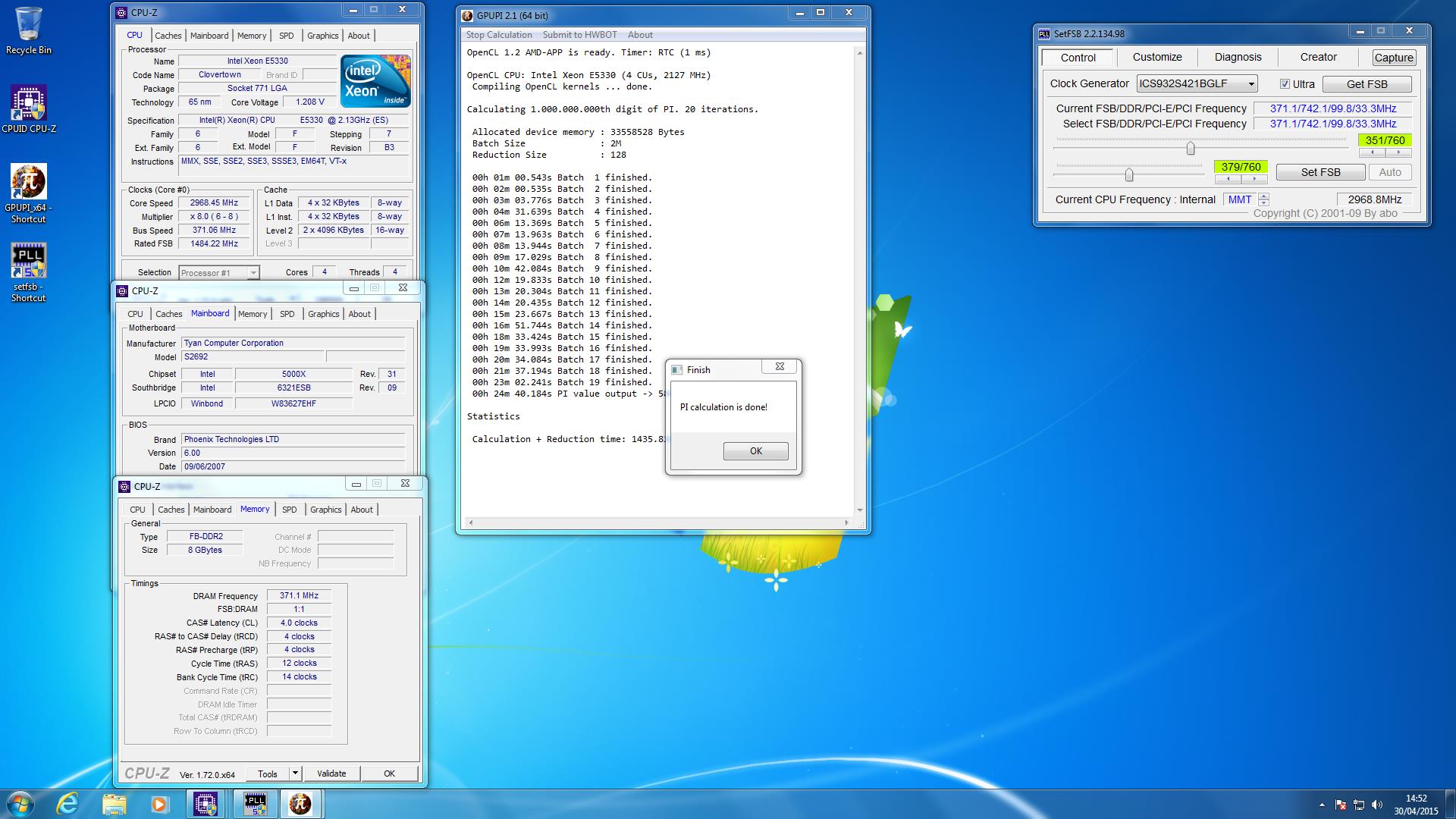Select the GPUPI_x64 desktop shortcut icon
Viewport: 1456px width, 819px height.
point(28,193)
